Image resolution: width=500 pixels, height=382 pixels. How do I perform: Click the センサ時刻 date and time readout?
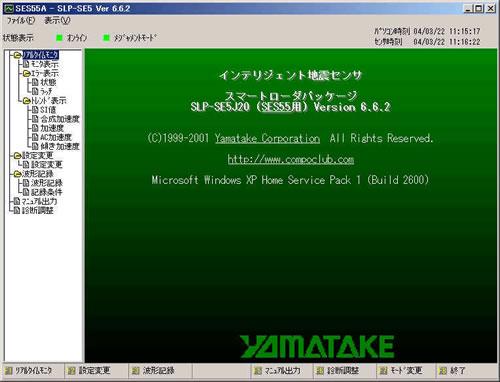(x=447, y=42)
